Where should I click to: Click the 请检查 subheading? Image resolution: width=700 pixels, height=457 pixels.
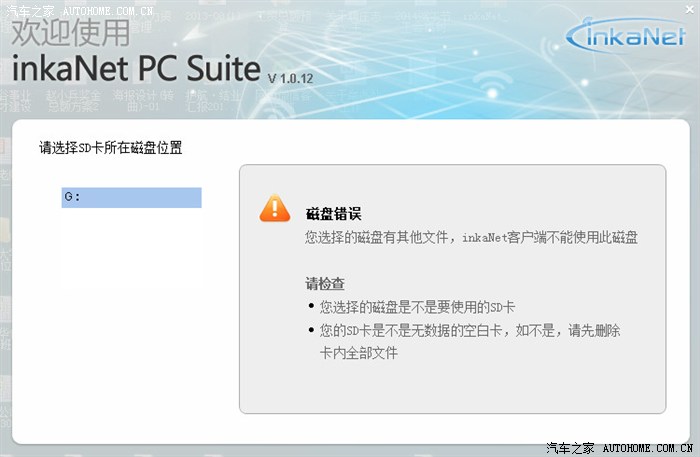pos(325,283)
